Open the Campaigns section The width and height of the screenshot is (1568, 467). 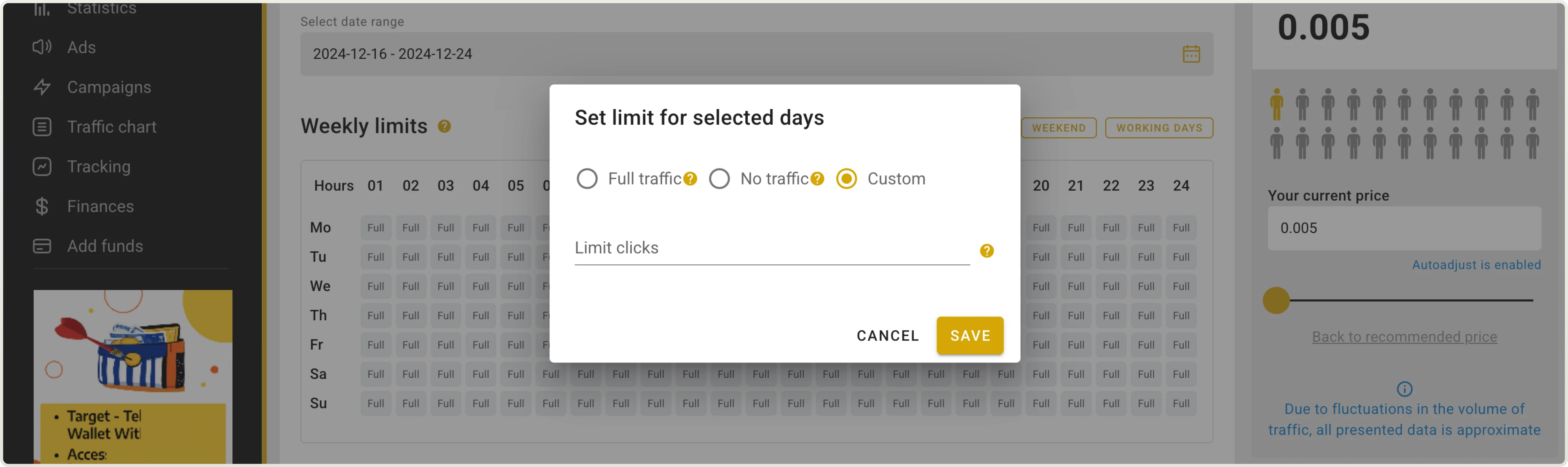click(x=109, y=87)
